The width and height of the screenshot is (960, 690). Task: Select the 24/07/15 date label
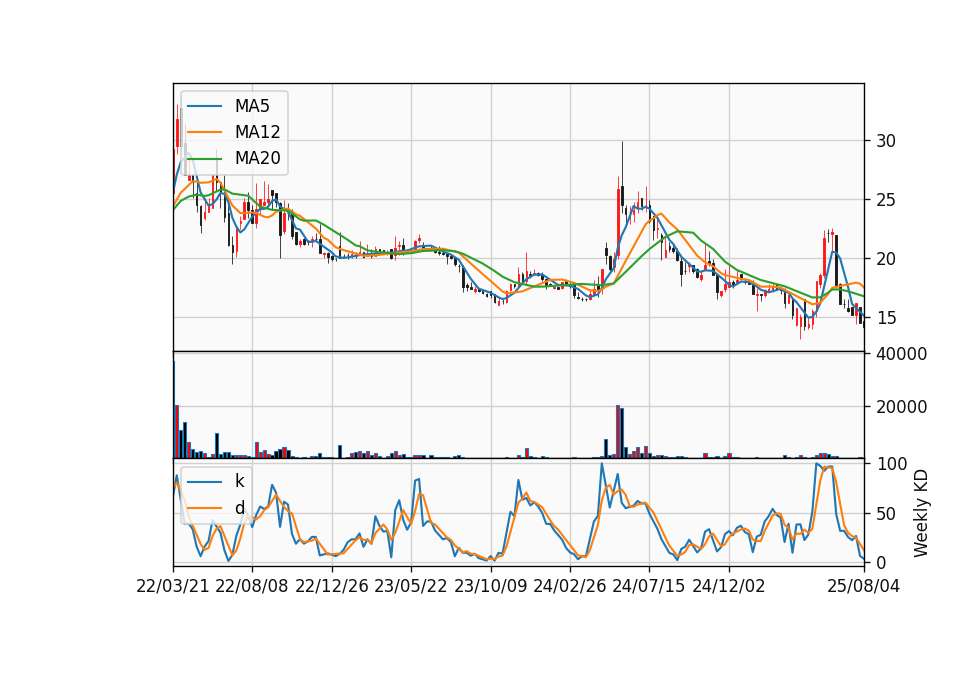649,586
